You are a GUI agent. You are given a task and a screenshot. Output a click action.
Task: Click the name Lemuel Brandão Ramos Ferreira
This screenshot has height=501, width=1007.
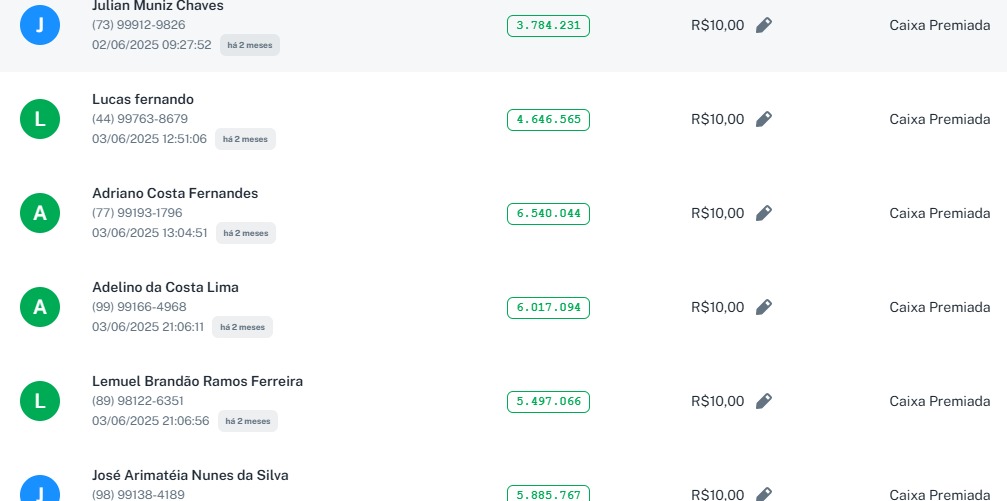[197, 381]
